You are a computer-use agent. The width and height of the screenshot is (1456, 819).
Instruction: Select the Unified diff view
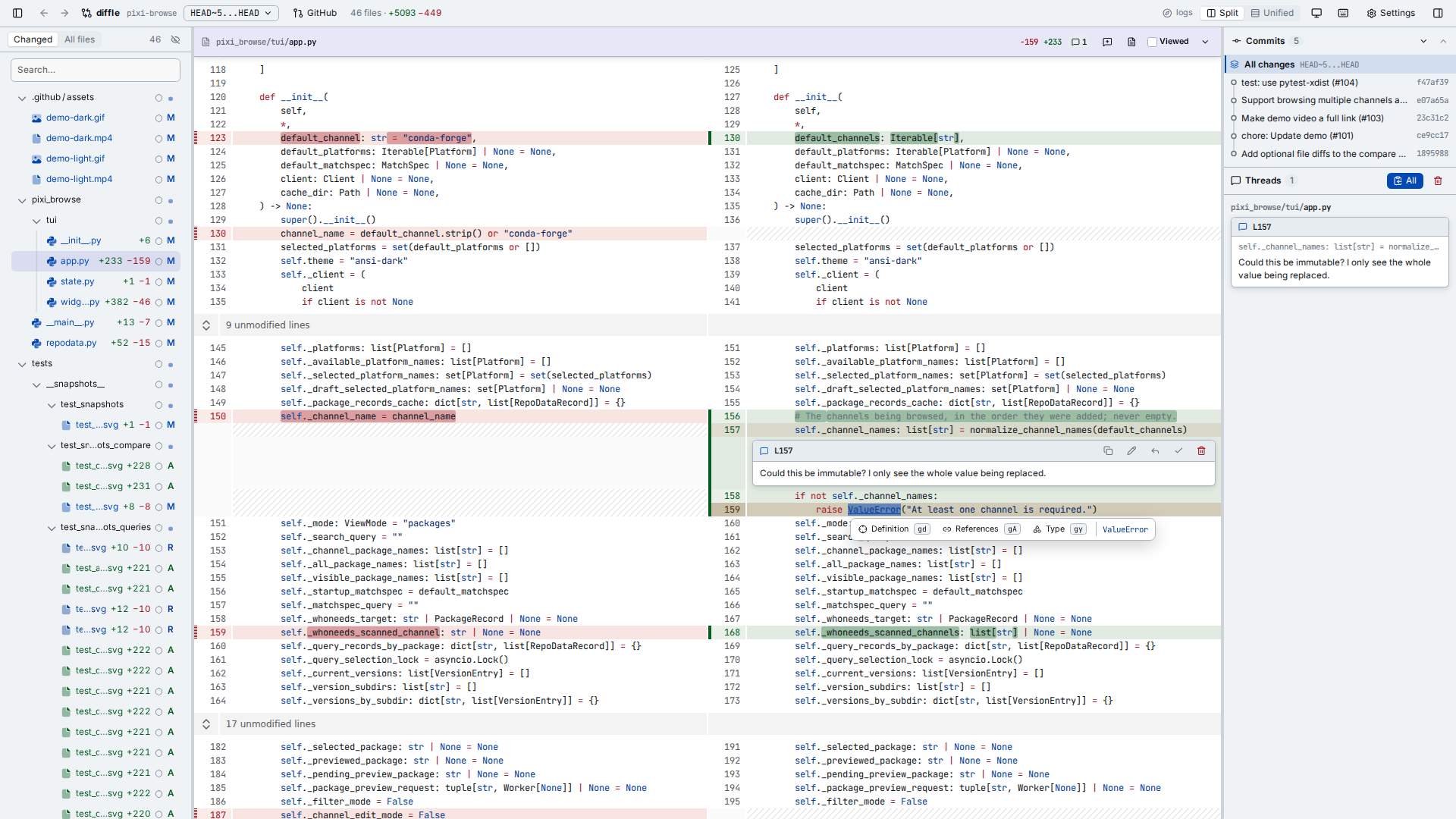[x=1272, y=13]
